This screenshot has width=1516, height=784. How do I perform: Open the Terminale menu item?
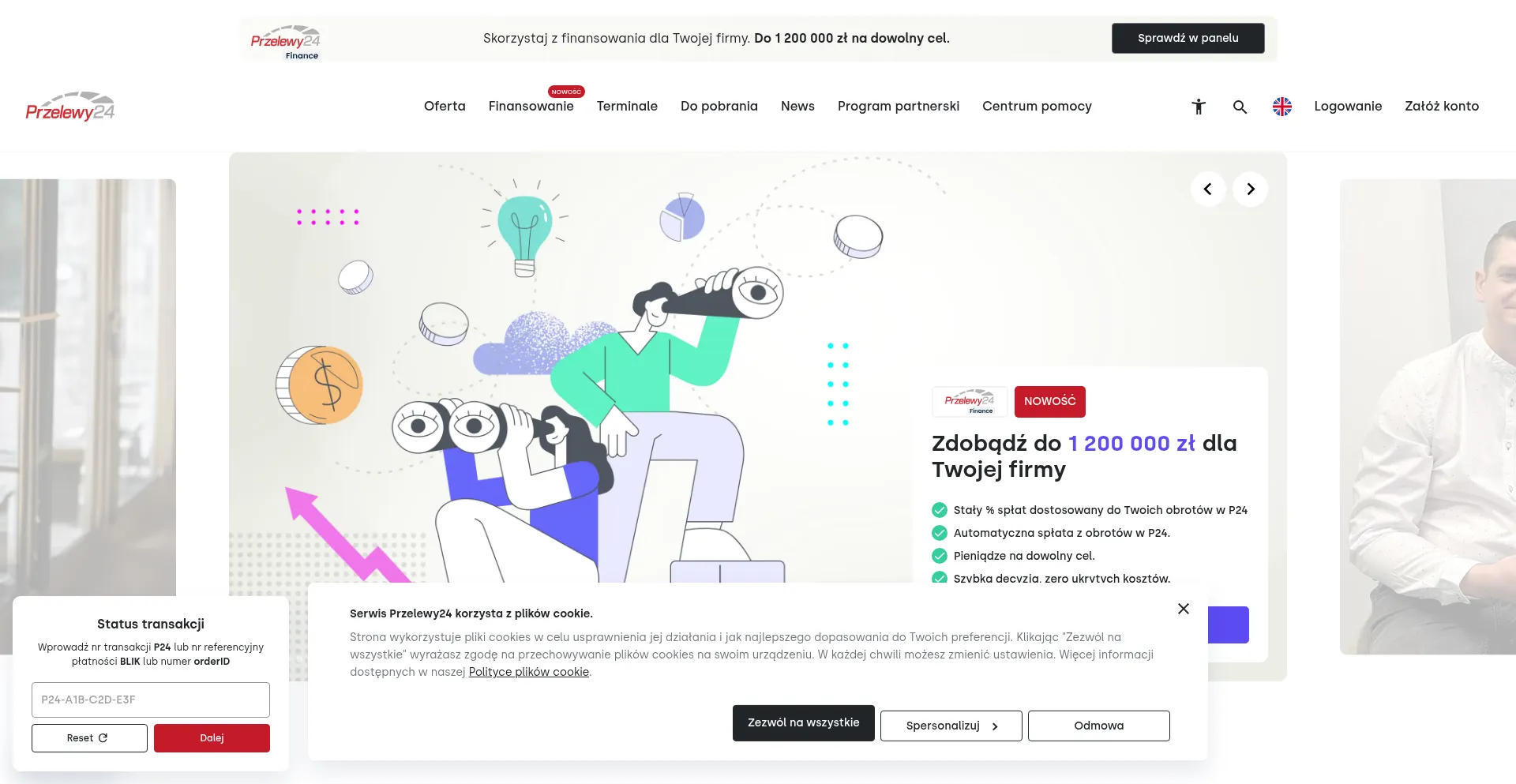coord(627,107)
